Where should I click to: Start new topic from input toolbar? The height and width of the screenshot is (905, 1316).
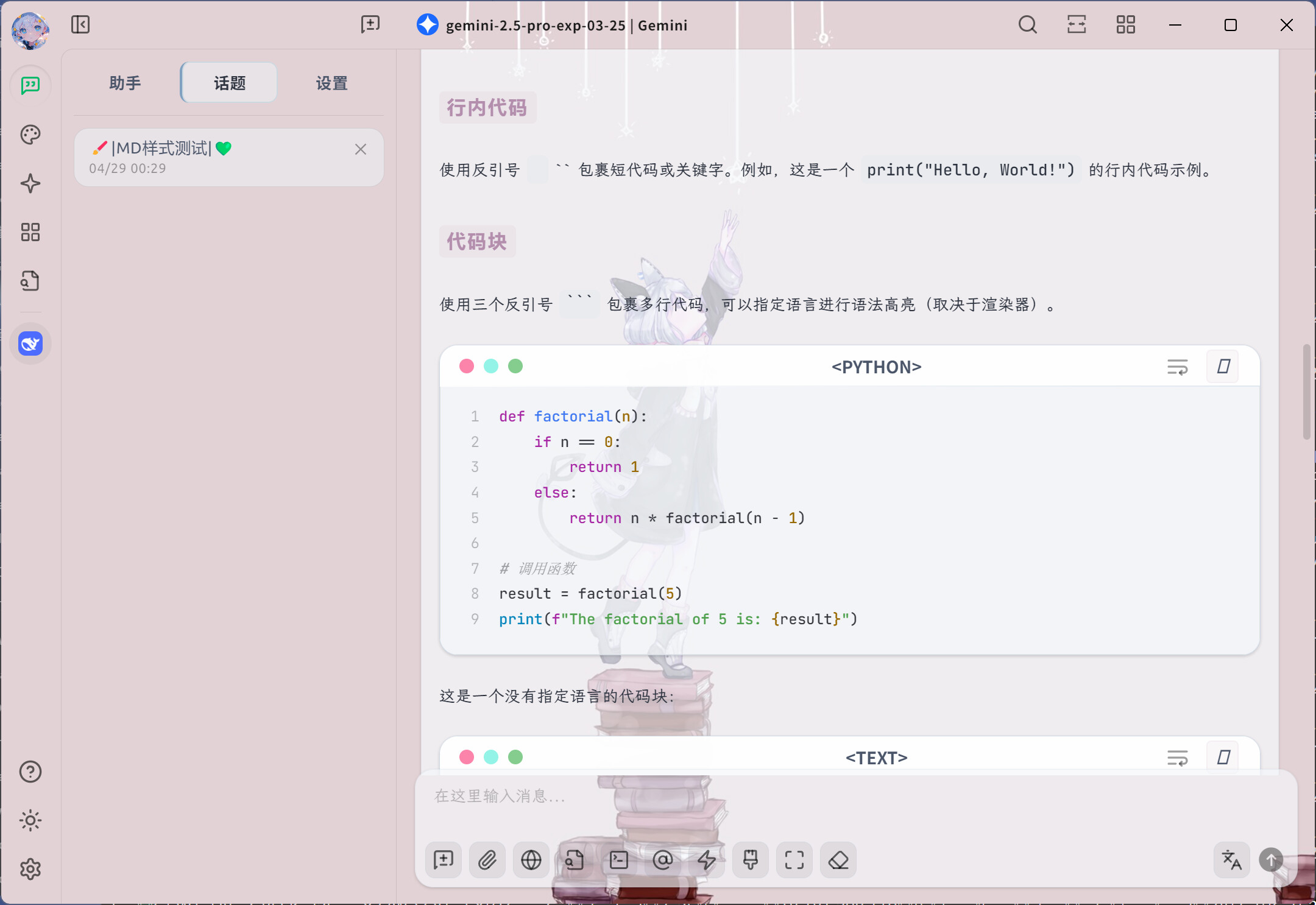click(x=444, y=860)
